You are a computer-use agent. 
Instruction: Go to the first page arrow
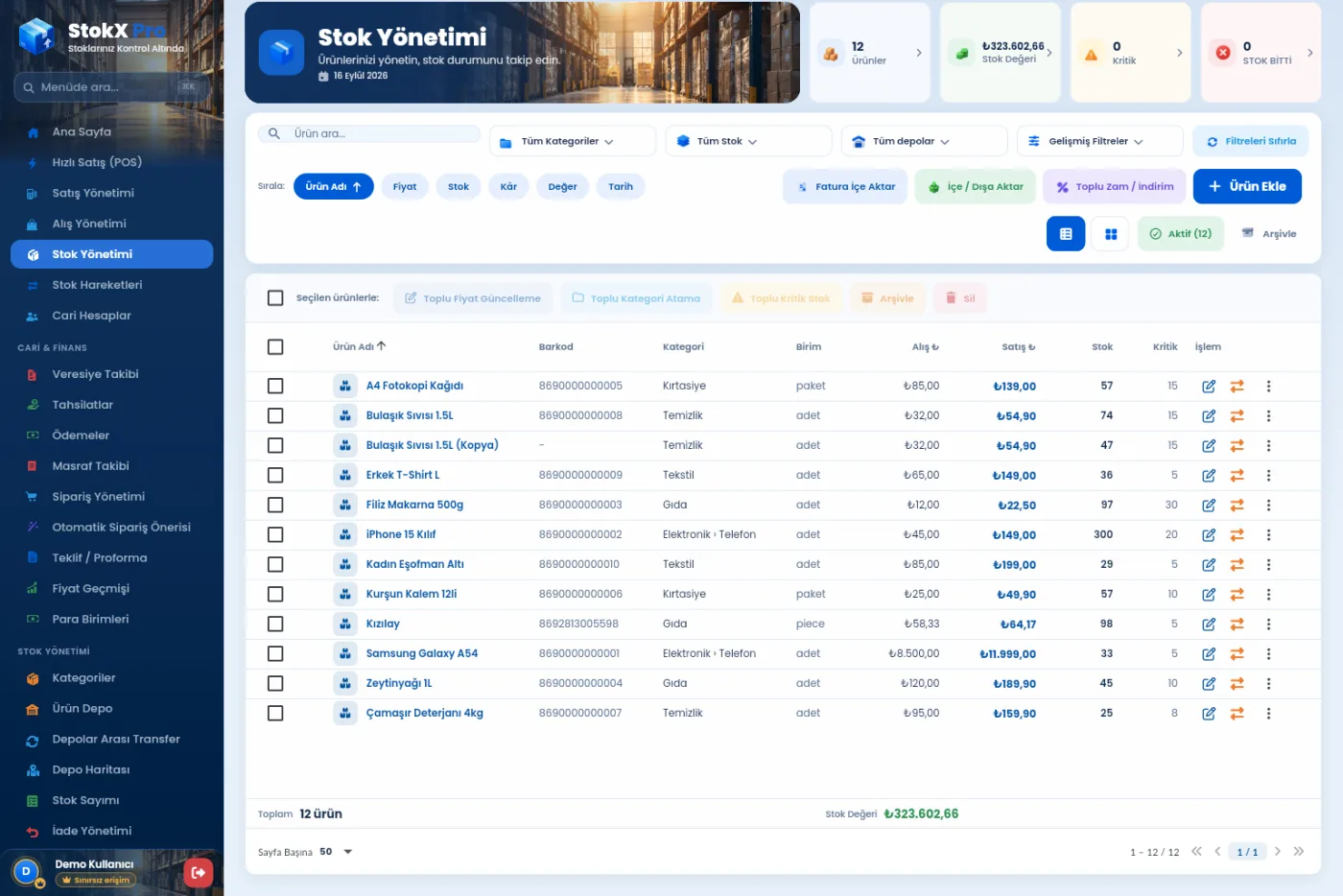pyautogui.click(x=1196, y=851)
